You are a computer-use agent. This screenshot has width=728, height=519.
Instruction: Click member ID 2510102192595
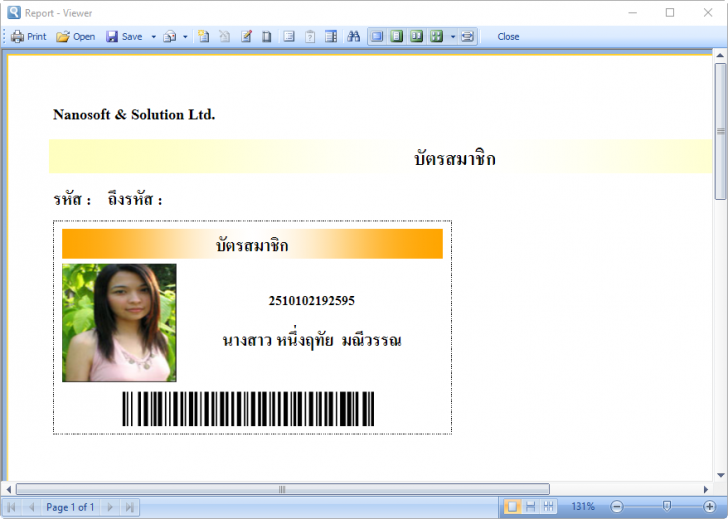click(312, 301)
